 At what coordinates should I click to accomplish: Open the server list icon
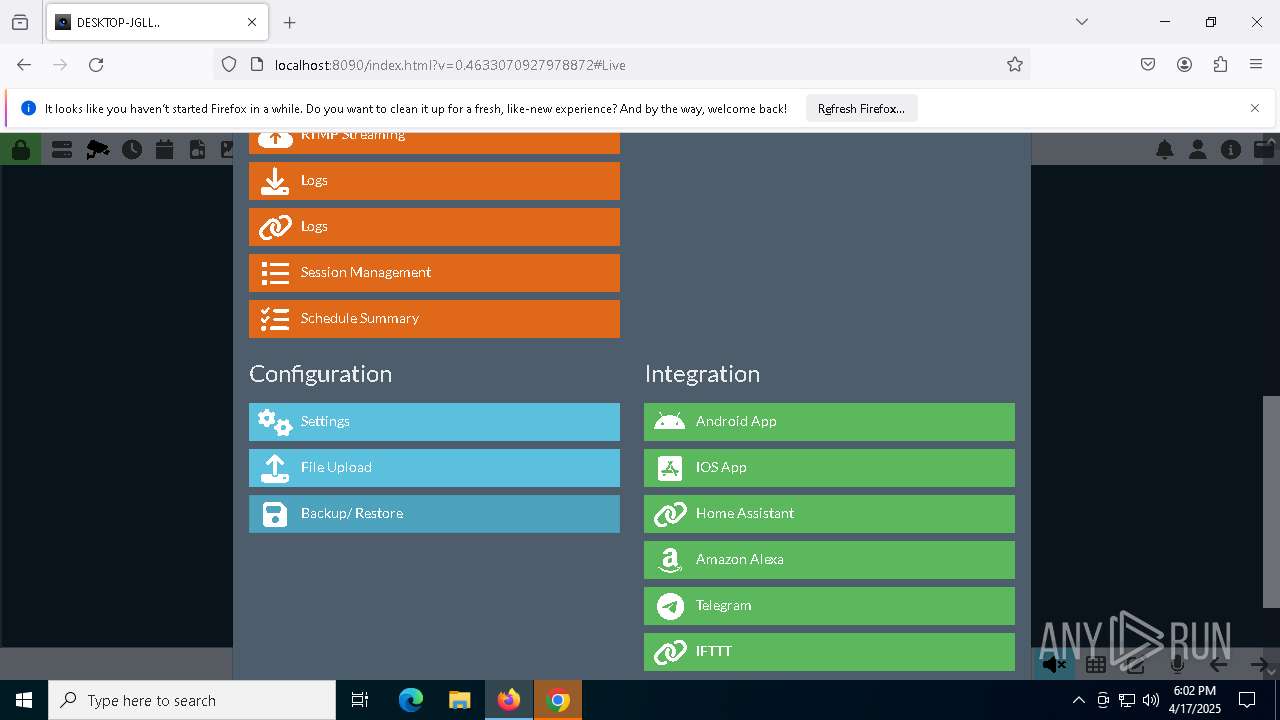click(x=62, y=150)
